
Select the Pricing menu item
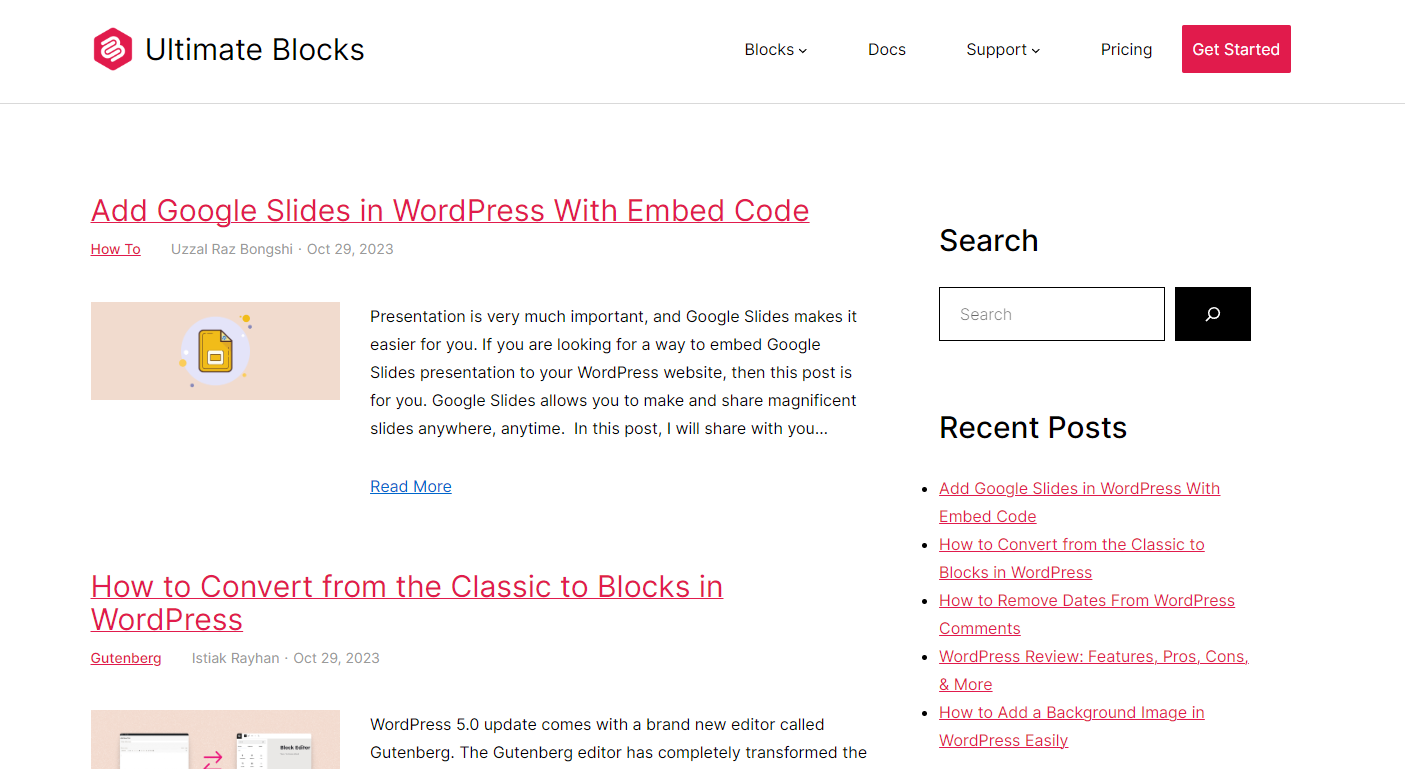[1126, 49]
